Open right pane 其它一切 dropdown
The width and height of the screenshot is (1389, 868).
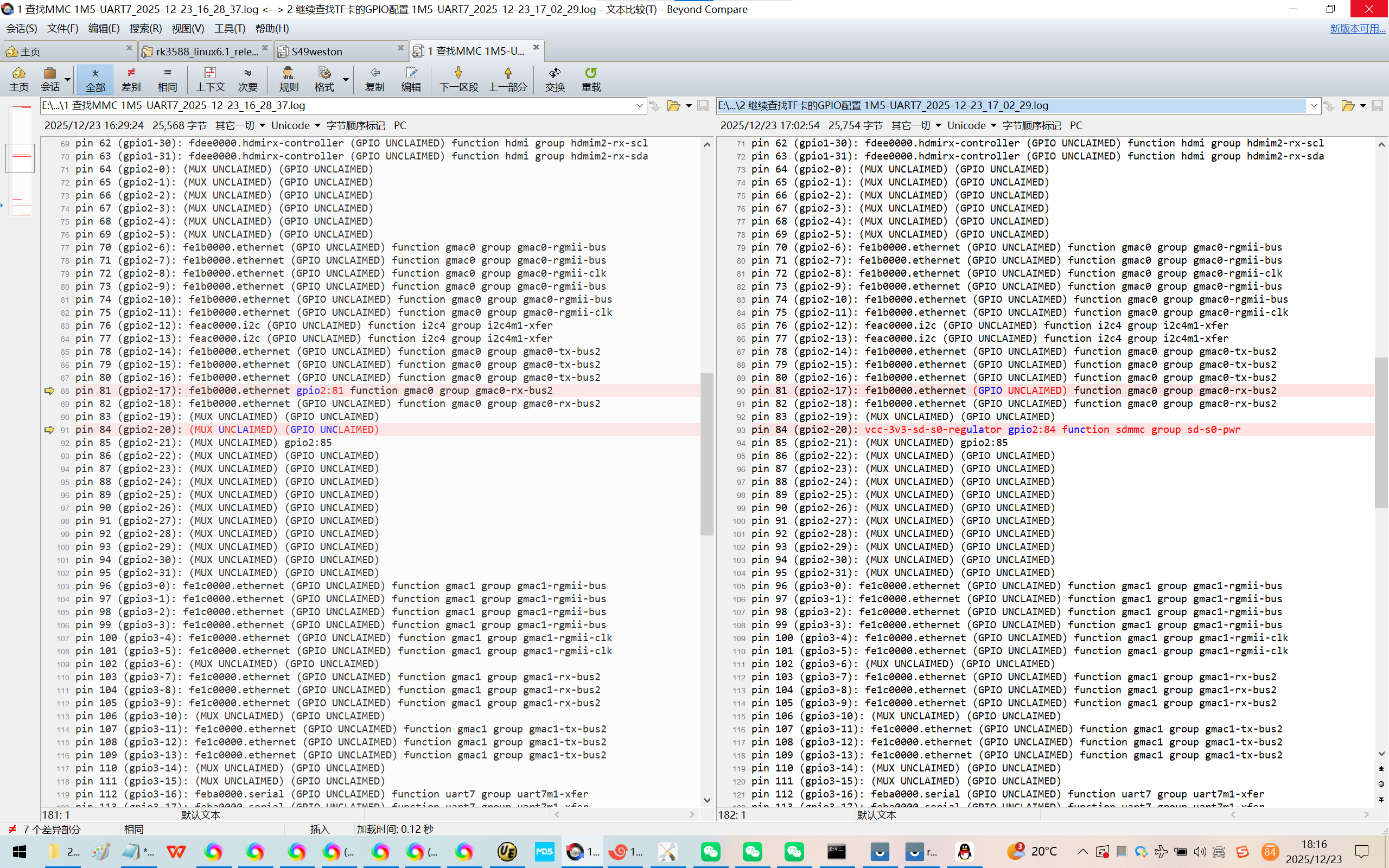click(916, 126)
